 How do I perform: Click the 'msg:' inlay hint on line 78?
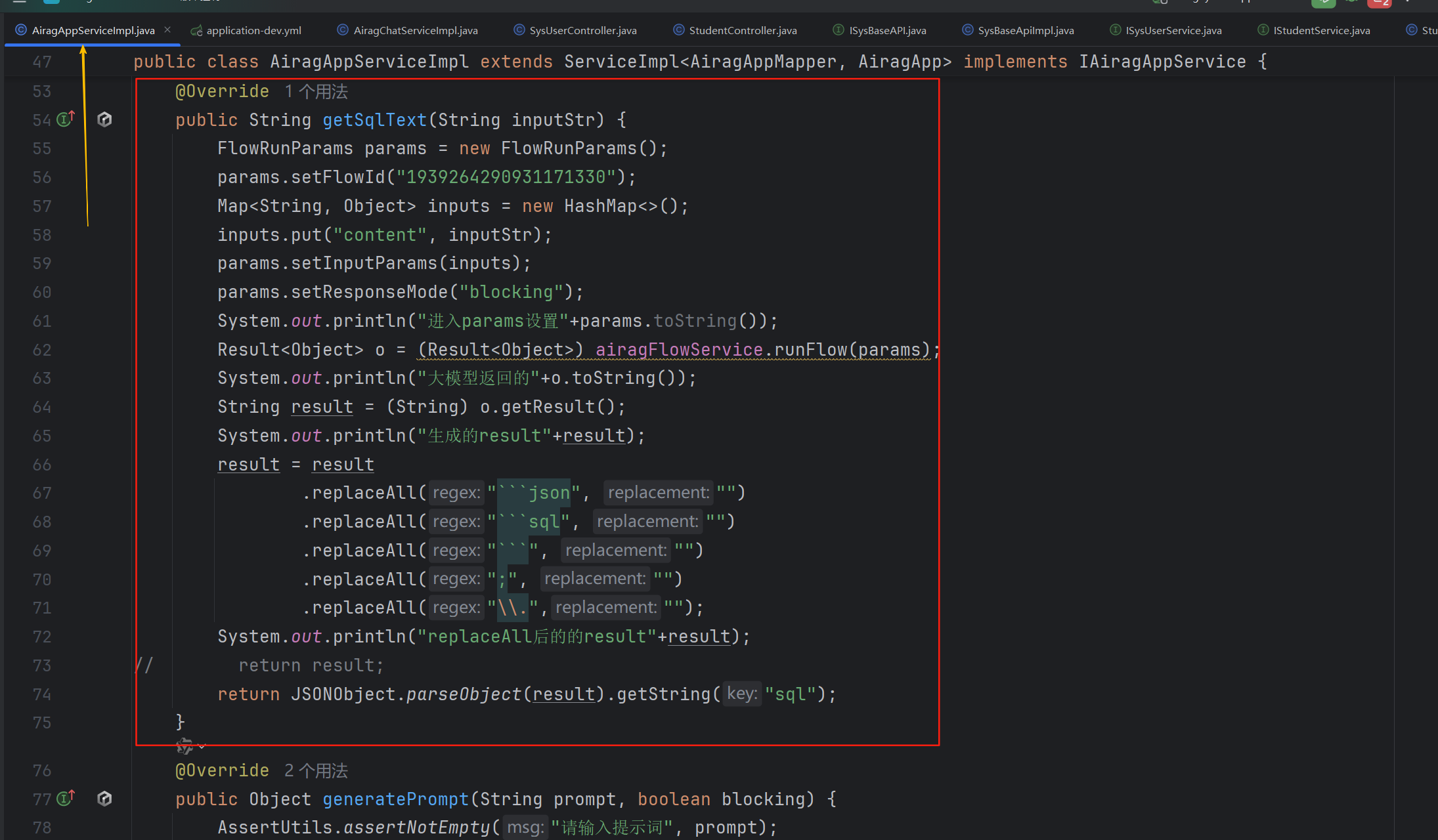tap(525, 828)
